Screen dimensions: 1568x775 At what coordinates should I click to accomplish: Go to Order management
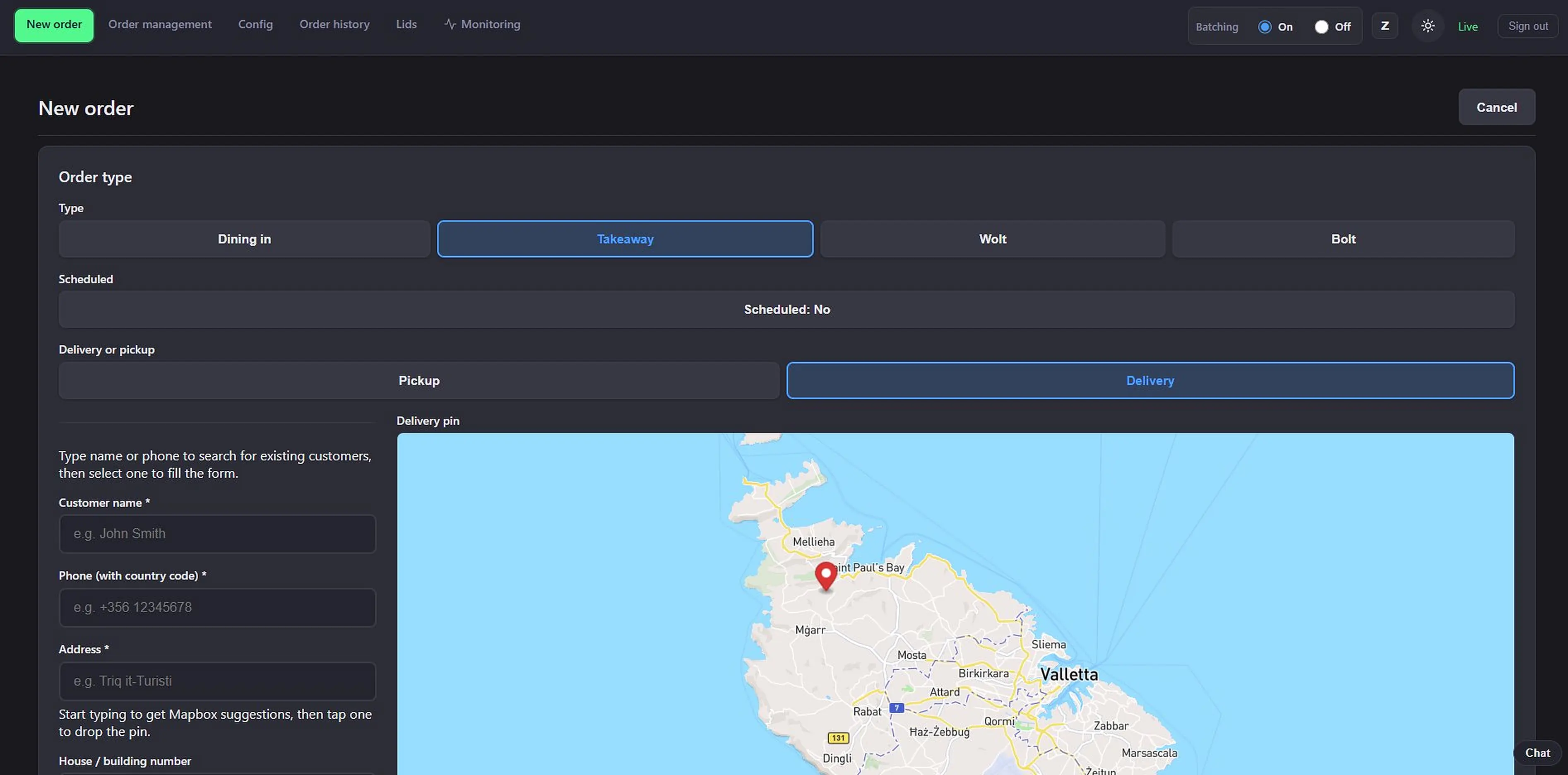point(160,24)
